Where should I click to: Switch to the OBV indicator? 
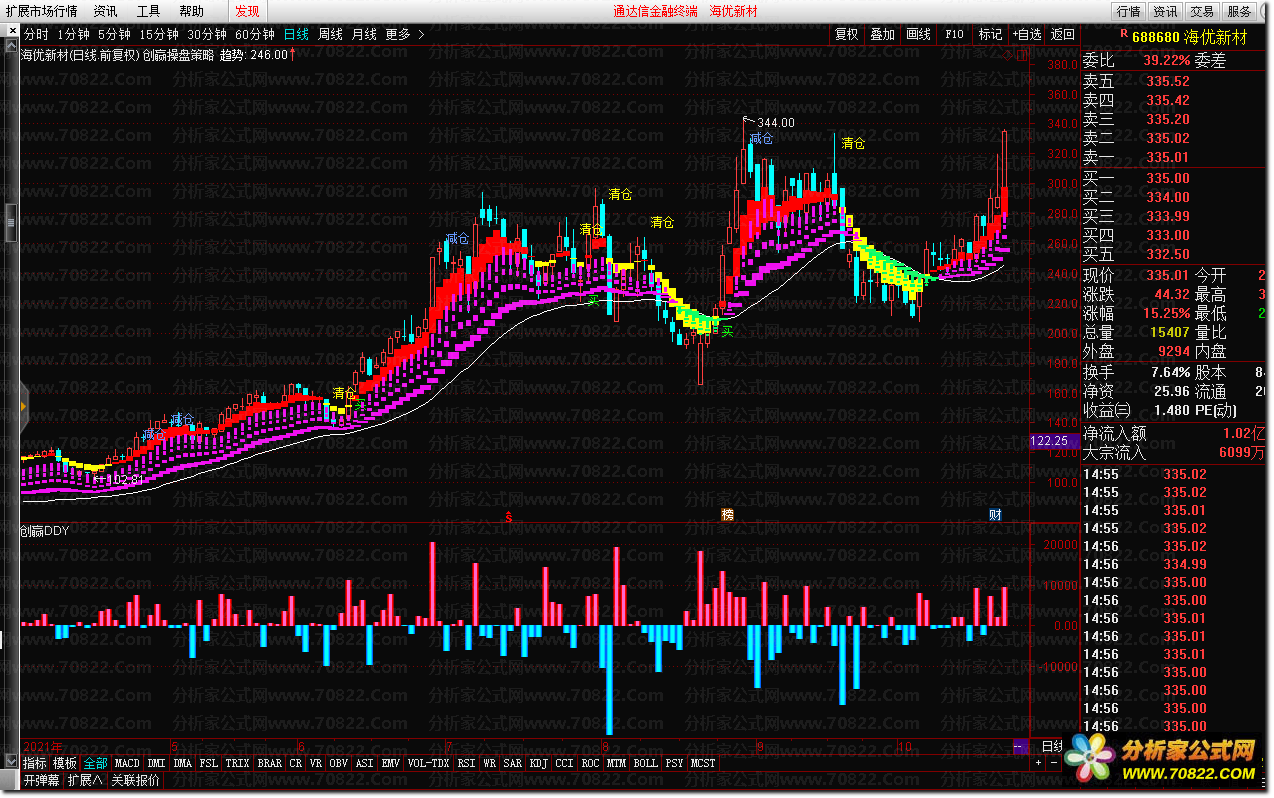(x=340, y=763)
